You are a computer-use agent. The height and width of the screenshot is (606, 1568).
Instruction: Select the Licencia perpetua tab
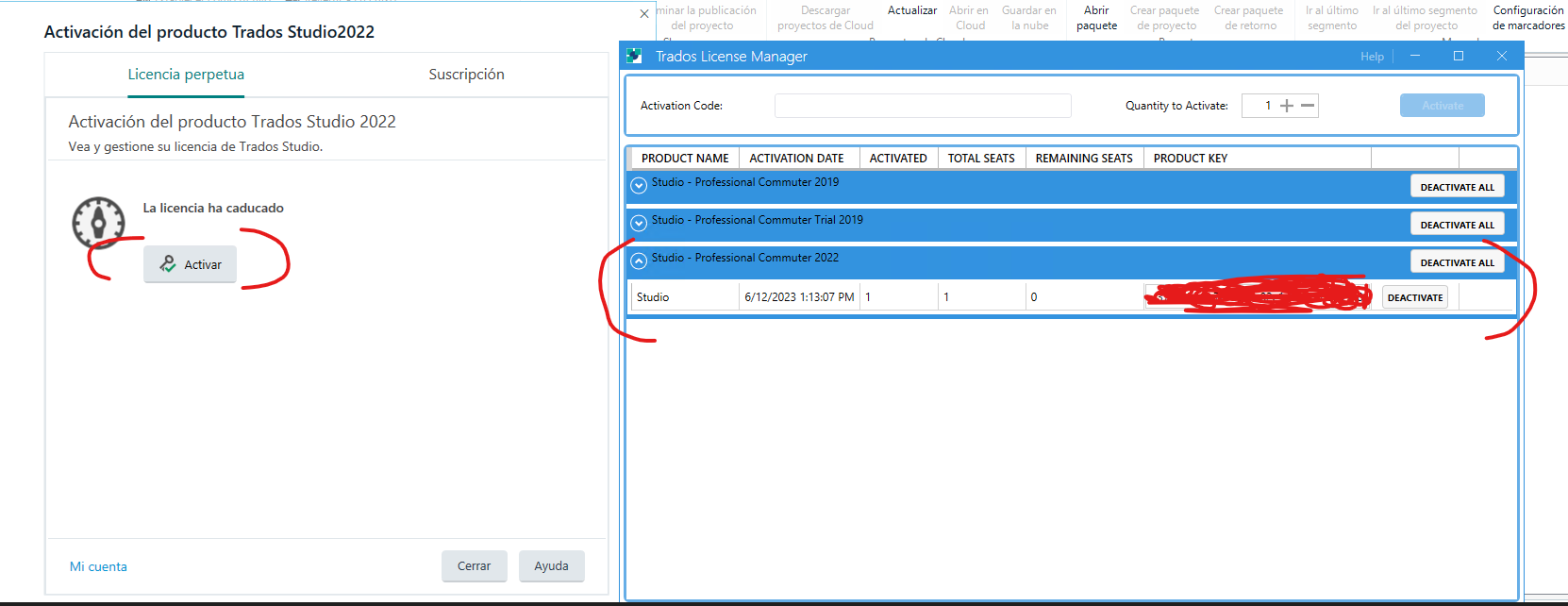pyautogui.click(x=186, y=75)
